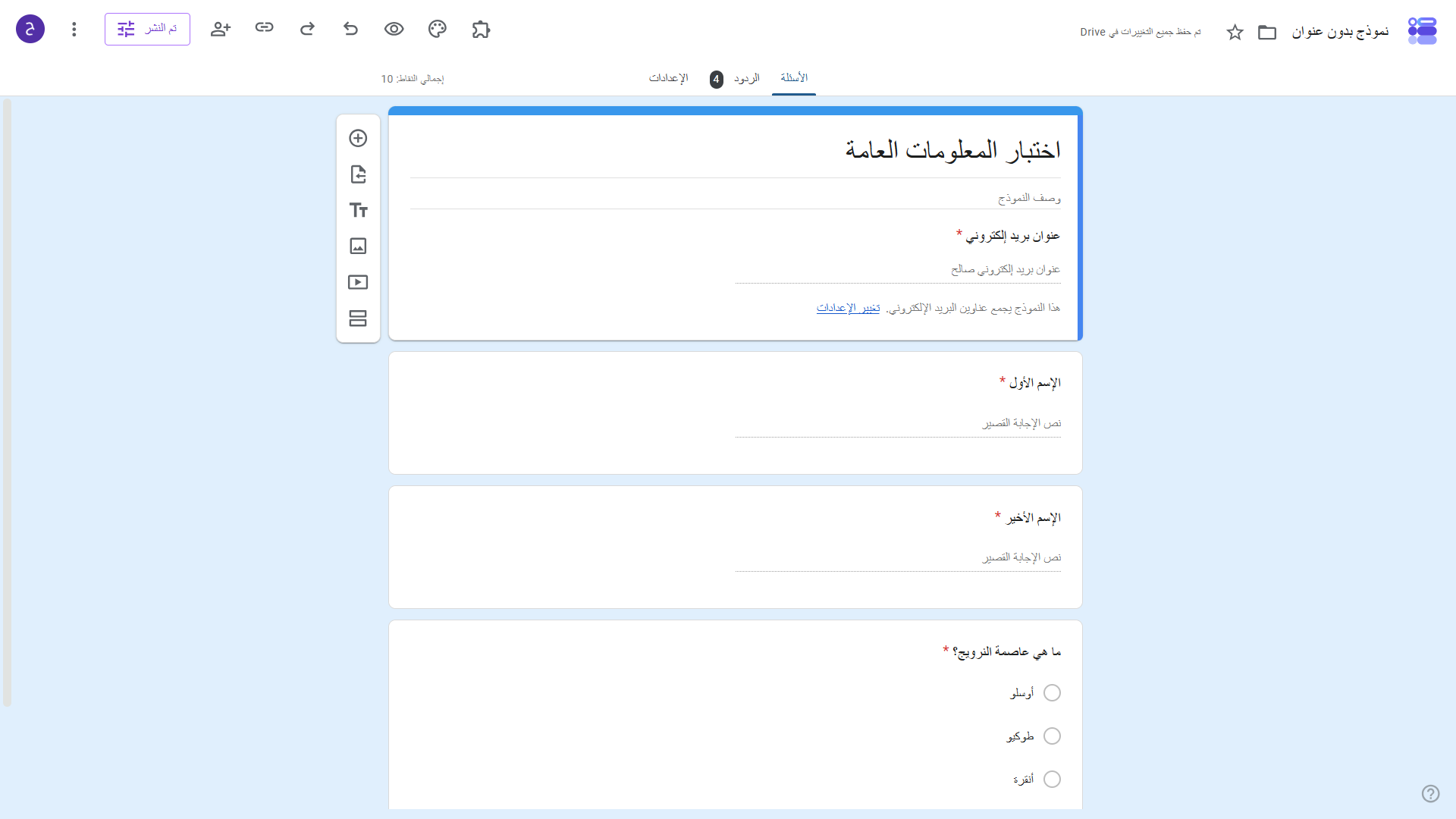Screen dimensions: 1456x819
Task: Star this form
Action: click(x=1235, y=32)
